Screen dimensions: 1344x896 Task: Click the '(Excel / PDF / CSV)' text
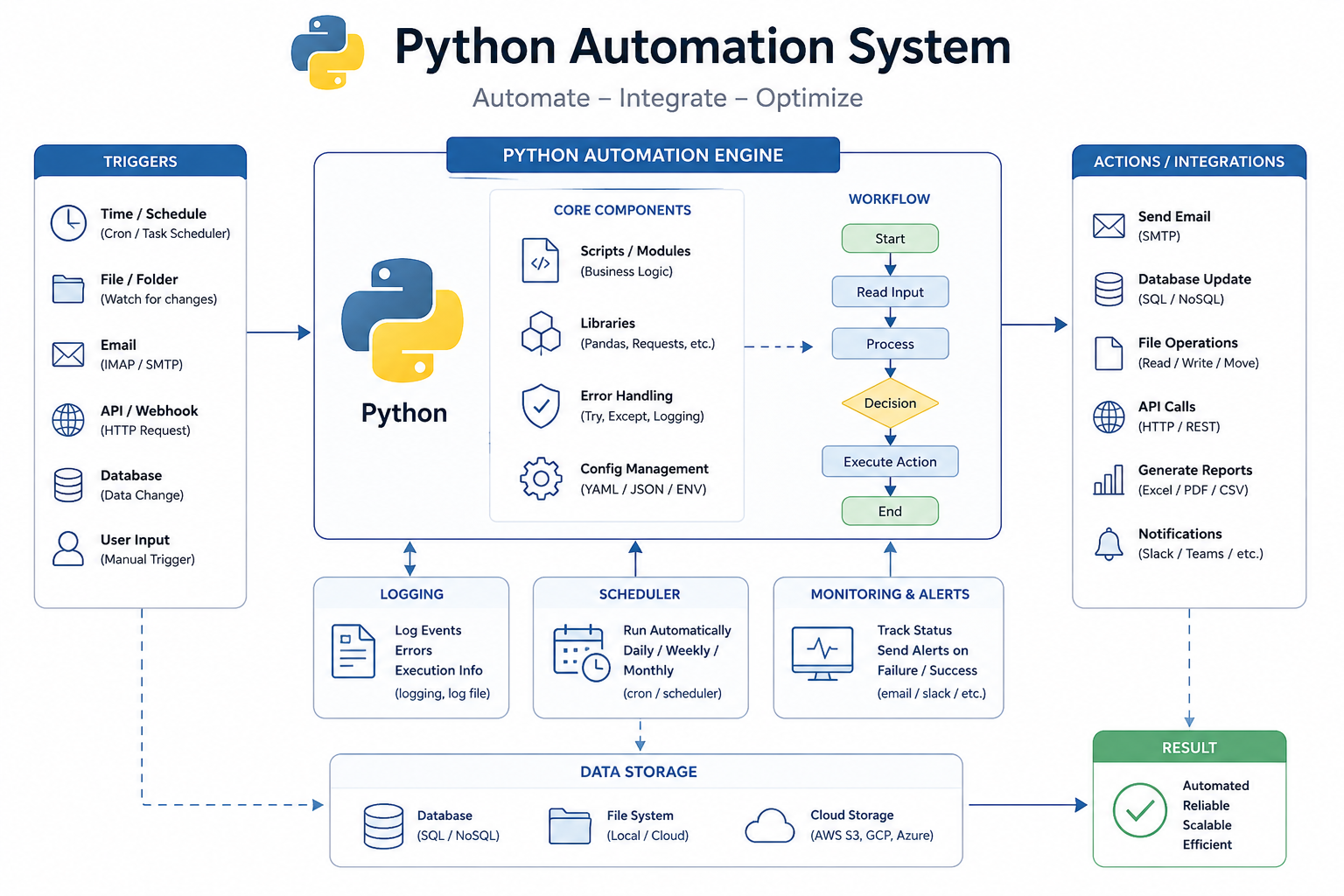1193,490
